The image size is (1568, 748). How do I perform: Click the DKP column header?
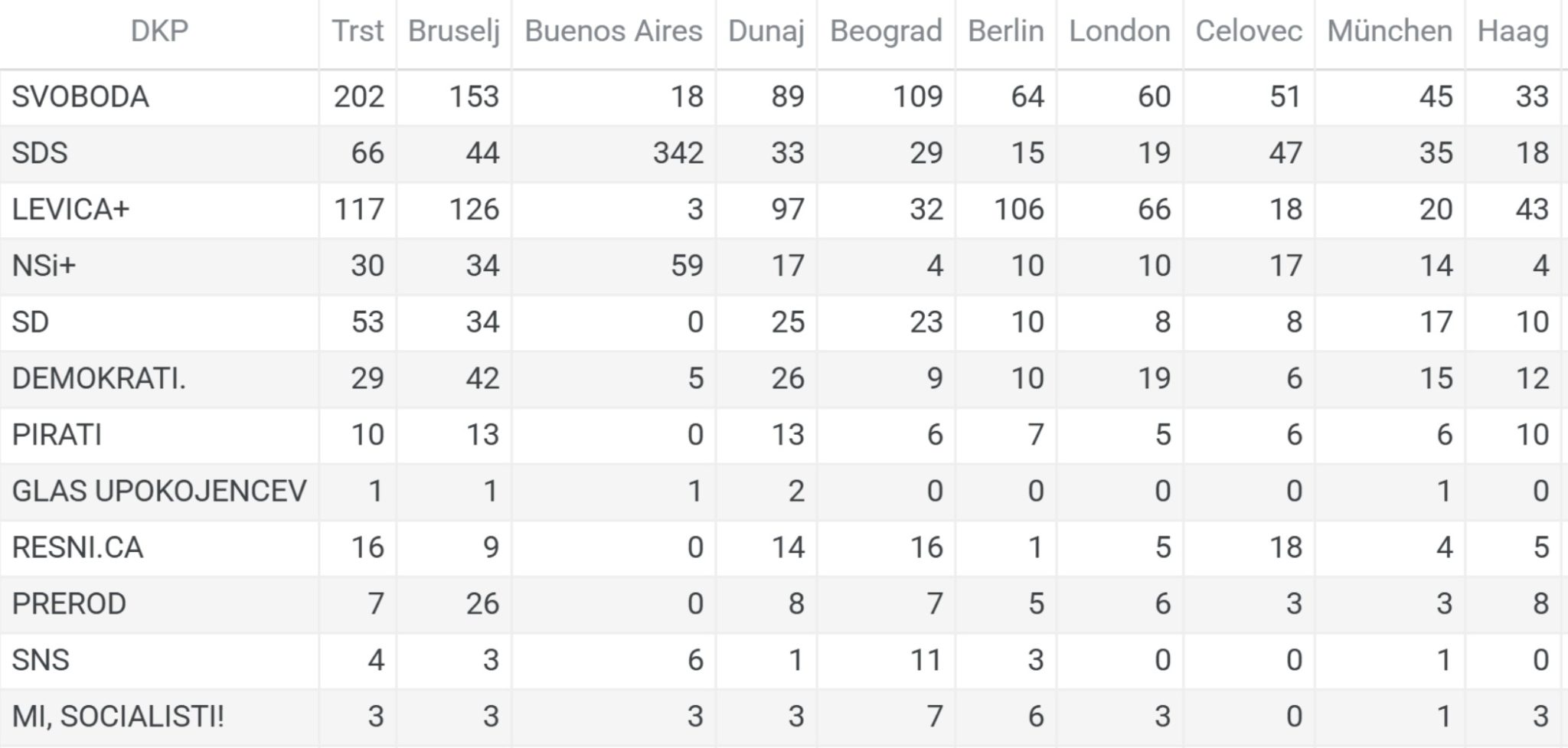click(159, 31)
